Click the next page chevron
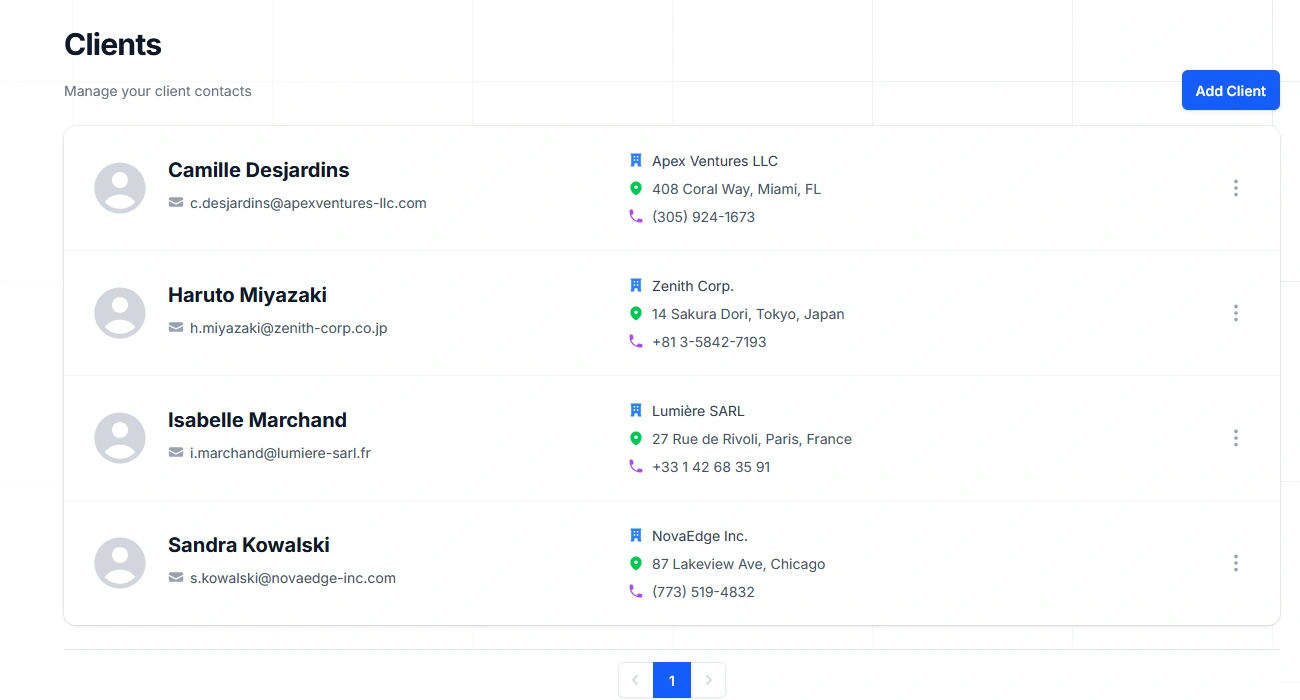The image size is (1300, 700). tap(709, 680)
